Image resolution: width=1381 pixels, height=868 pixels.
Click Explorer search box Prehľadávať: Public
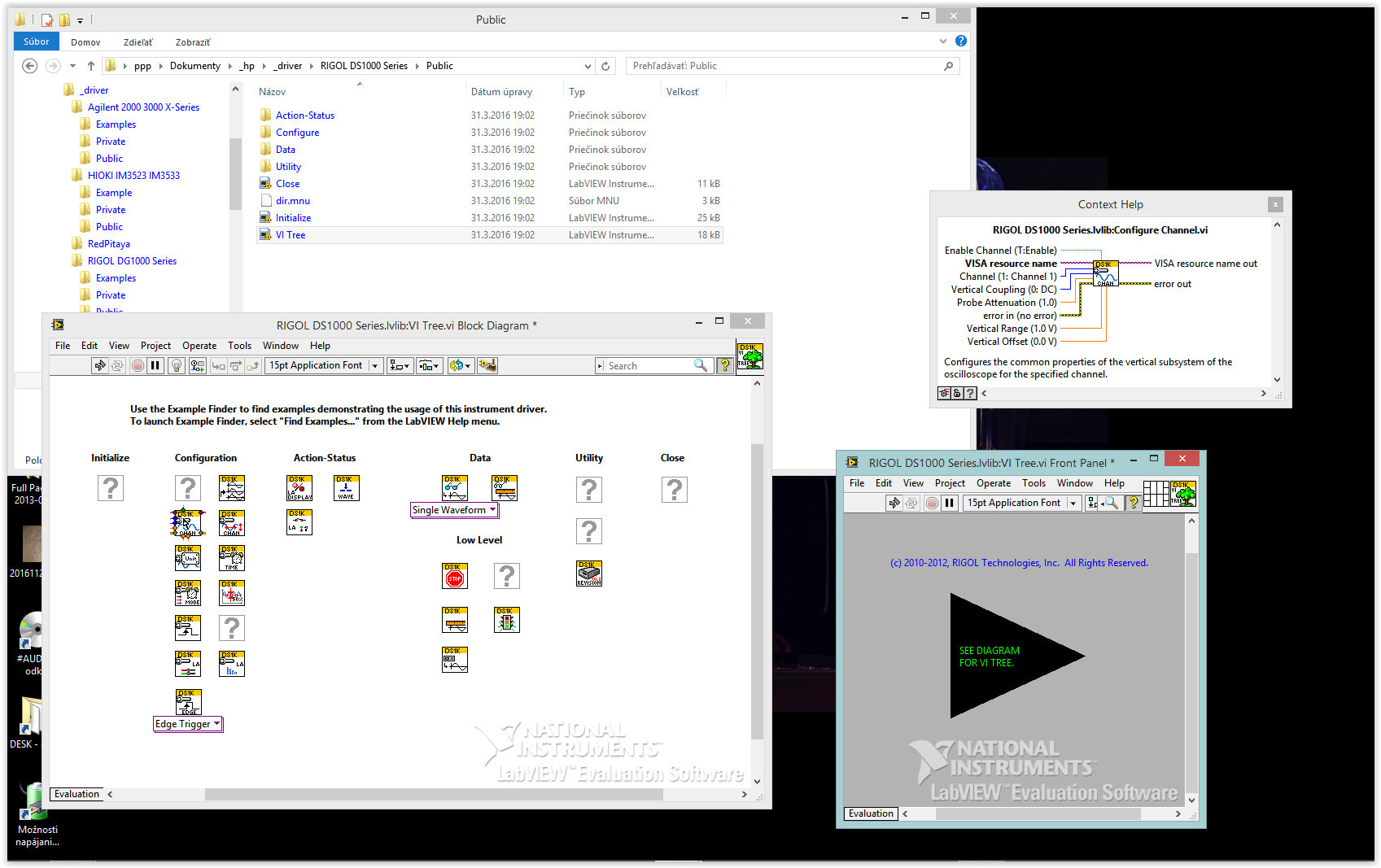(x=793, y=66)
